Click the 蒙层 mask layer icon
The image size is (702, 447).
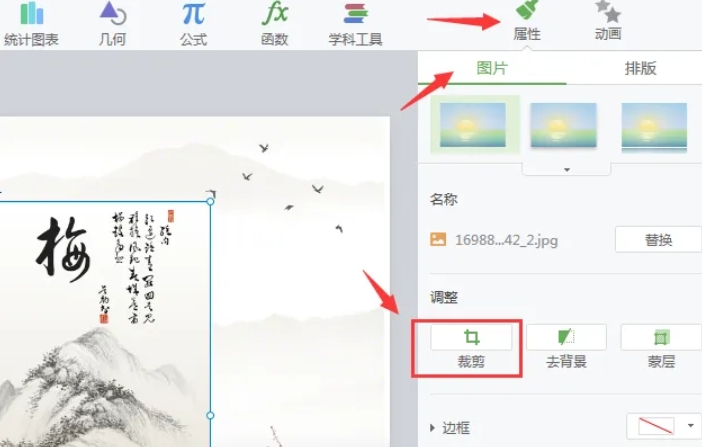pos(661,337)
